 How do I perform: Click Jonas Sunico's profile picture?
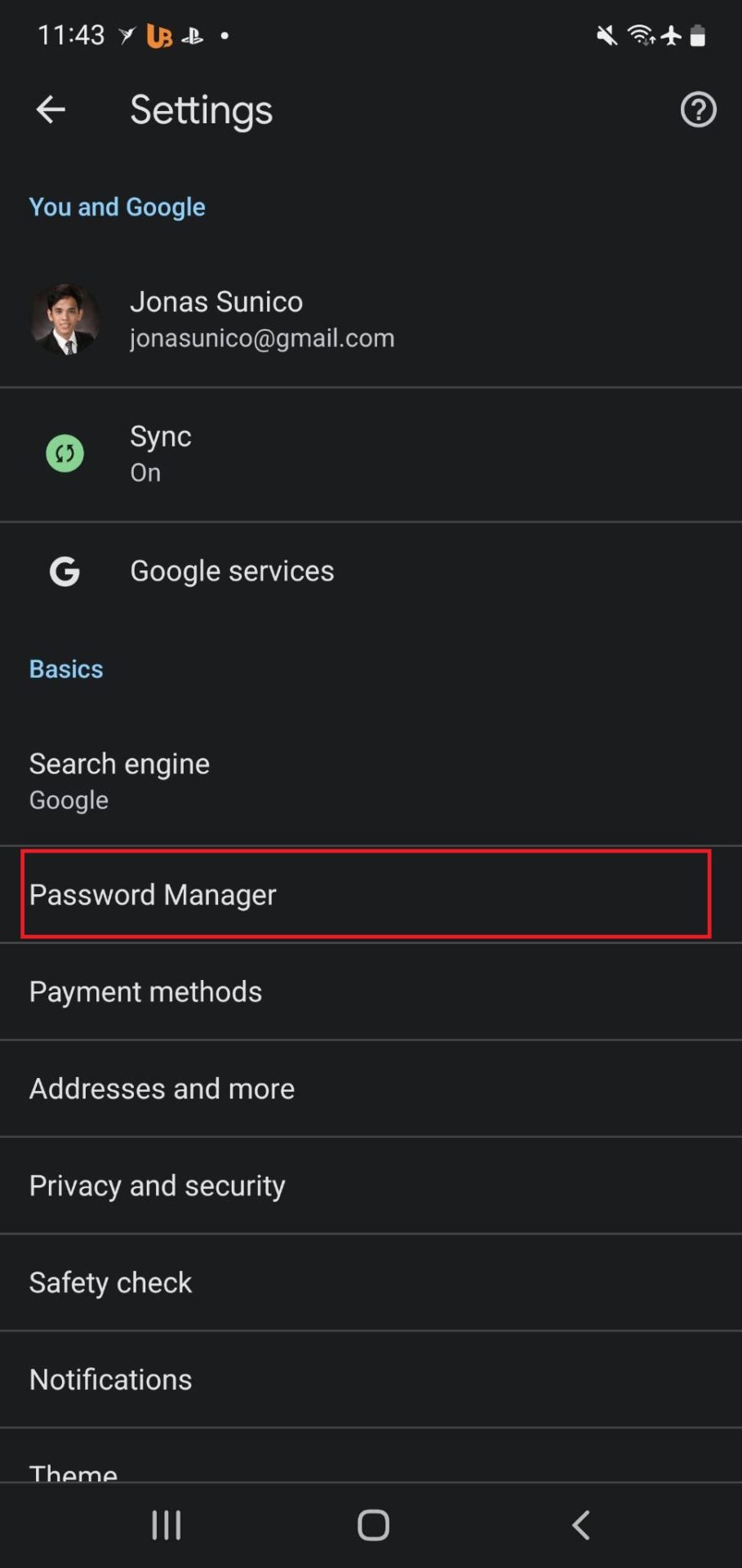pos(65,319)
